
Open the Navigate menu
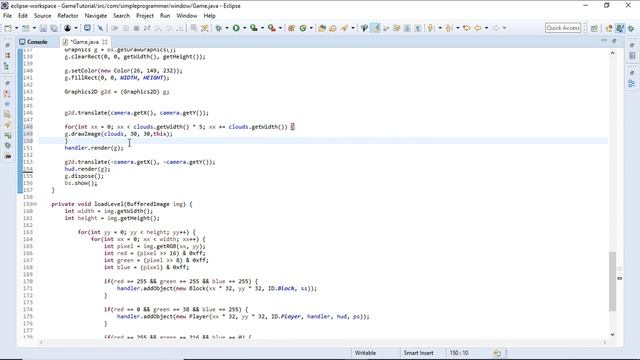click(x=96, y=16)
